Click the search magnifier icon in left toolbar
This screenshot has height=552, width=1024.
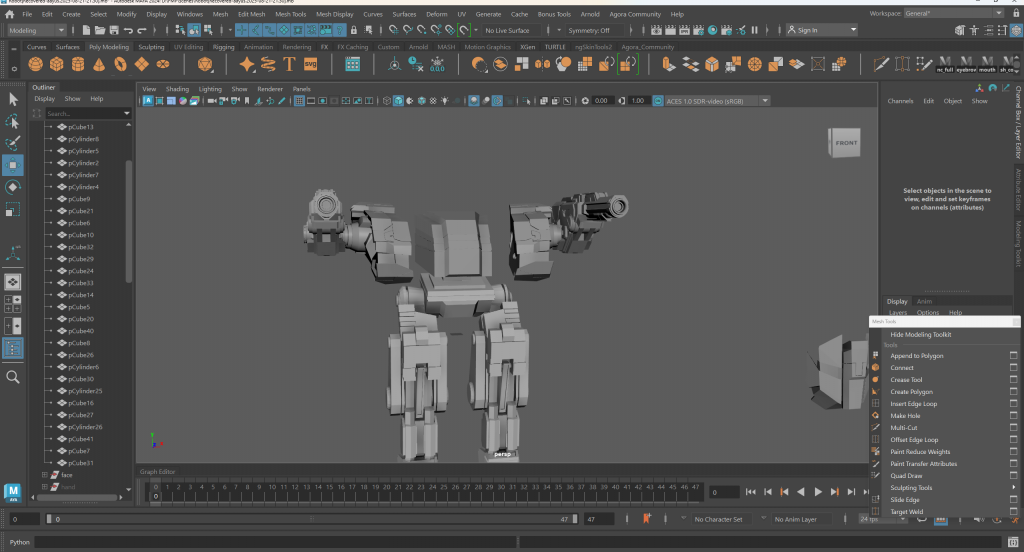click(x=13, y=377)
